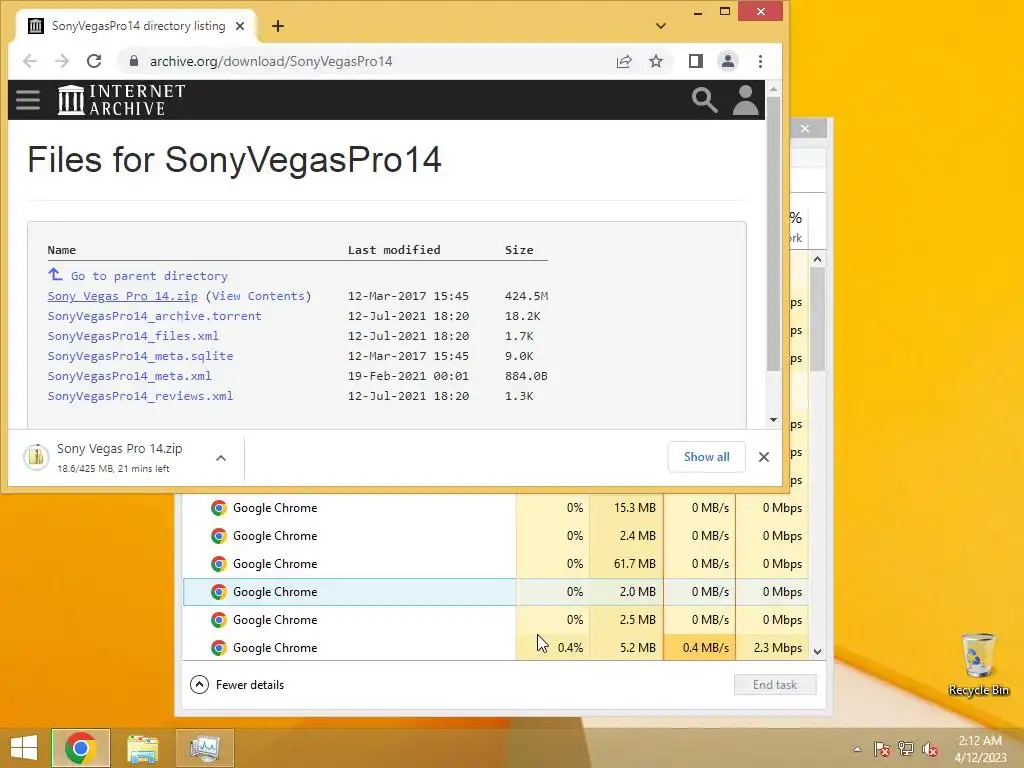Open Chrome three-dot menu

(760, 61)
